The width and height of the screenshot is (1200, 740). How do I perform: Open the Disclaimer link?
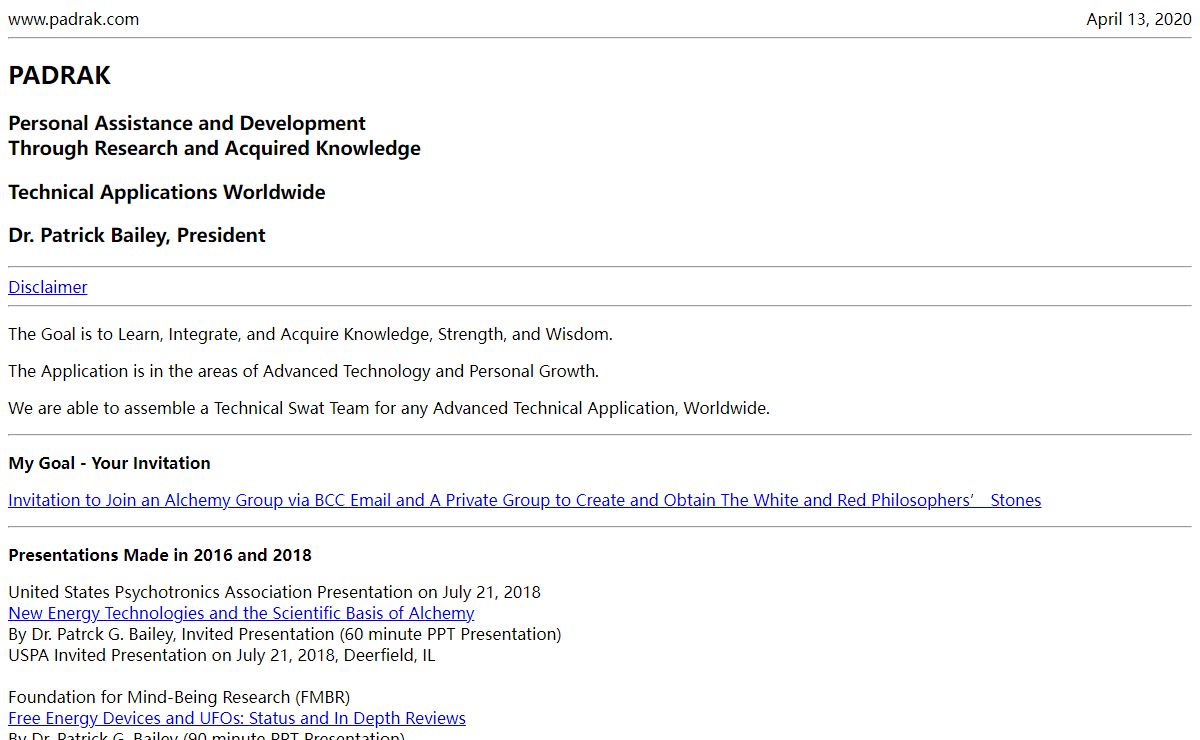[48, 287]
